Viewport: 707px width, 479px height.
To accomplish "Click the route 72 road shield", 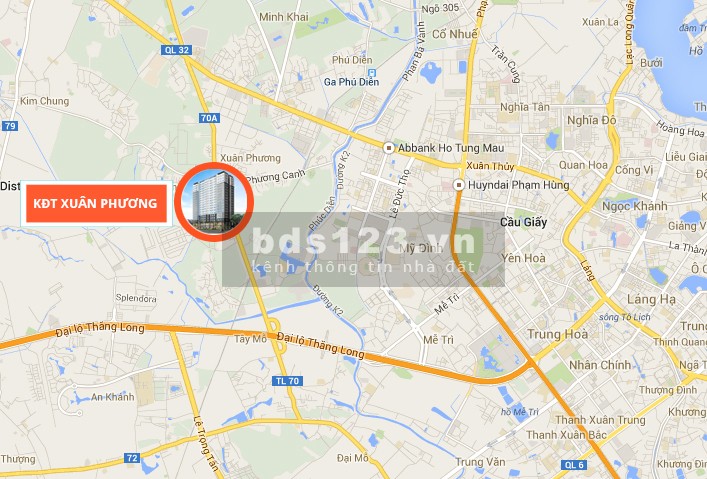I will pos(132,458).
